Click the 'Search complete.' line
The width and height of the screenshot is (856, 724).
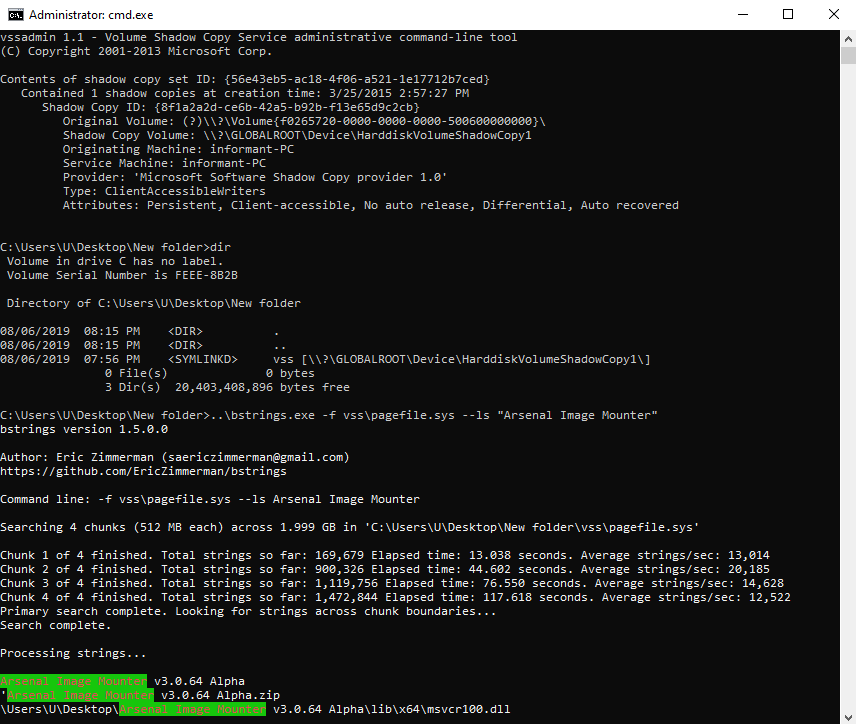(x=56, y=626)
